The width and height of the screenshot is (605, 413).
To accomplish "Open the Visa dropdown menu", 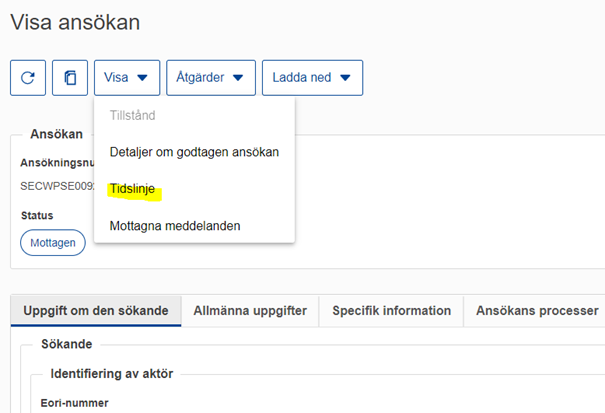I will click(127, 78).
